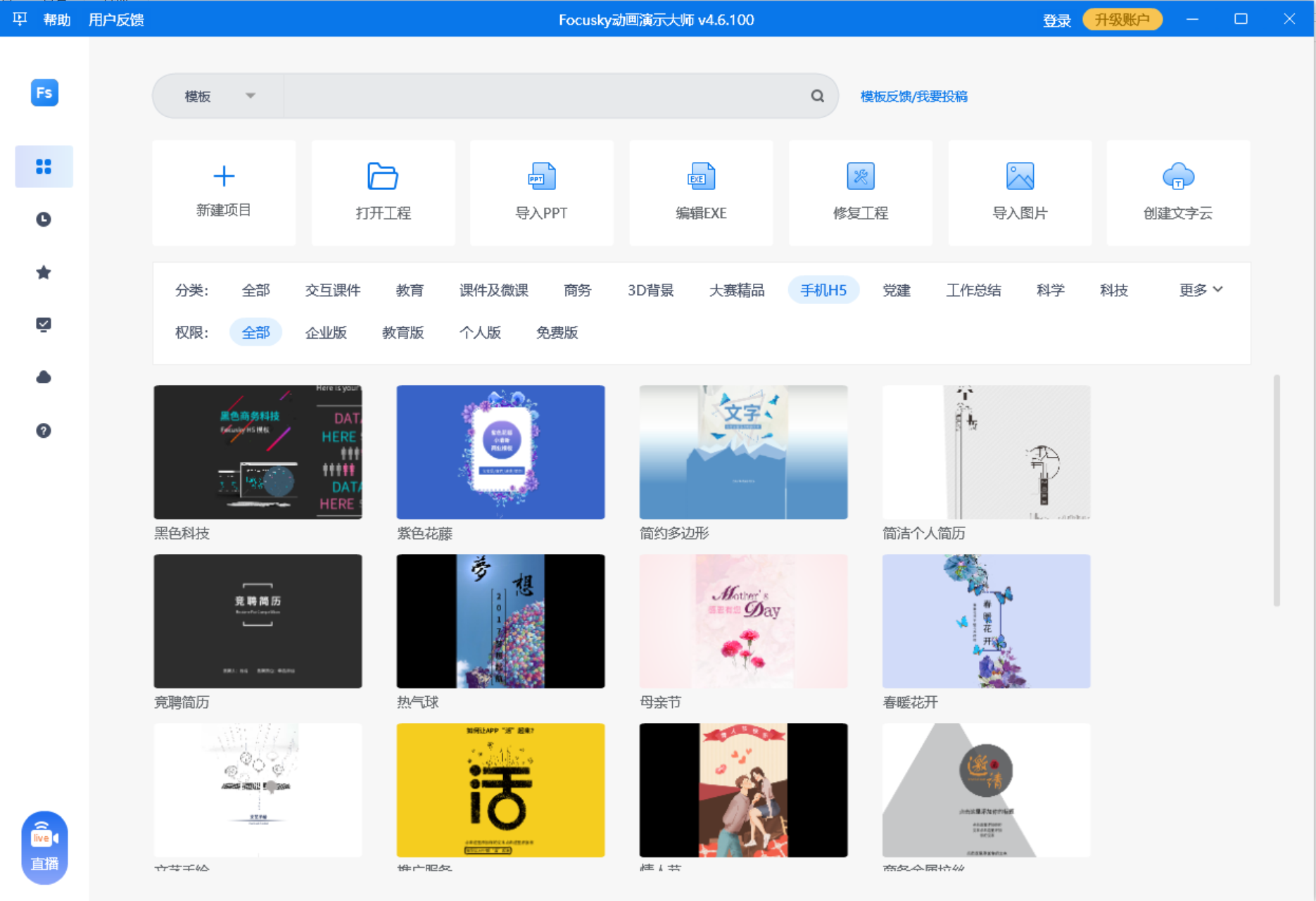Click the 升级账户 upgrade button
Screen dimensions: 1316x901
pyautogui.click(x=1122, y=20)
